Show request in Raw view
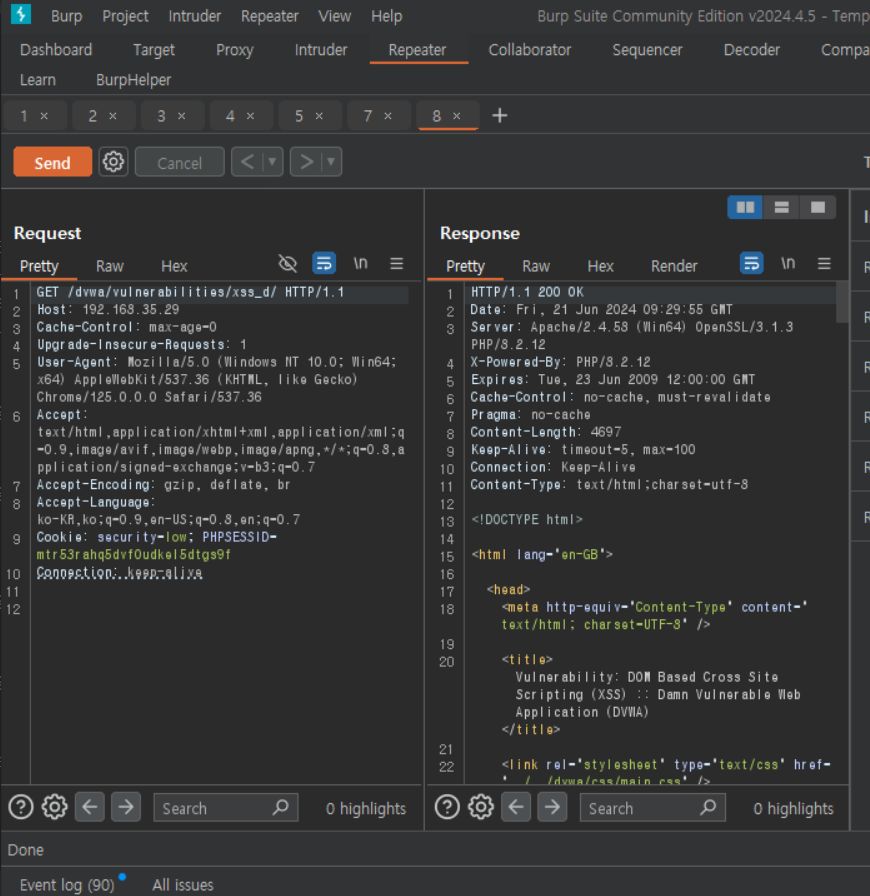This screenshot has width=870, height=896. (109, 266)
